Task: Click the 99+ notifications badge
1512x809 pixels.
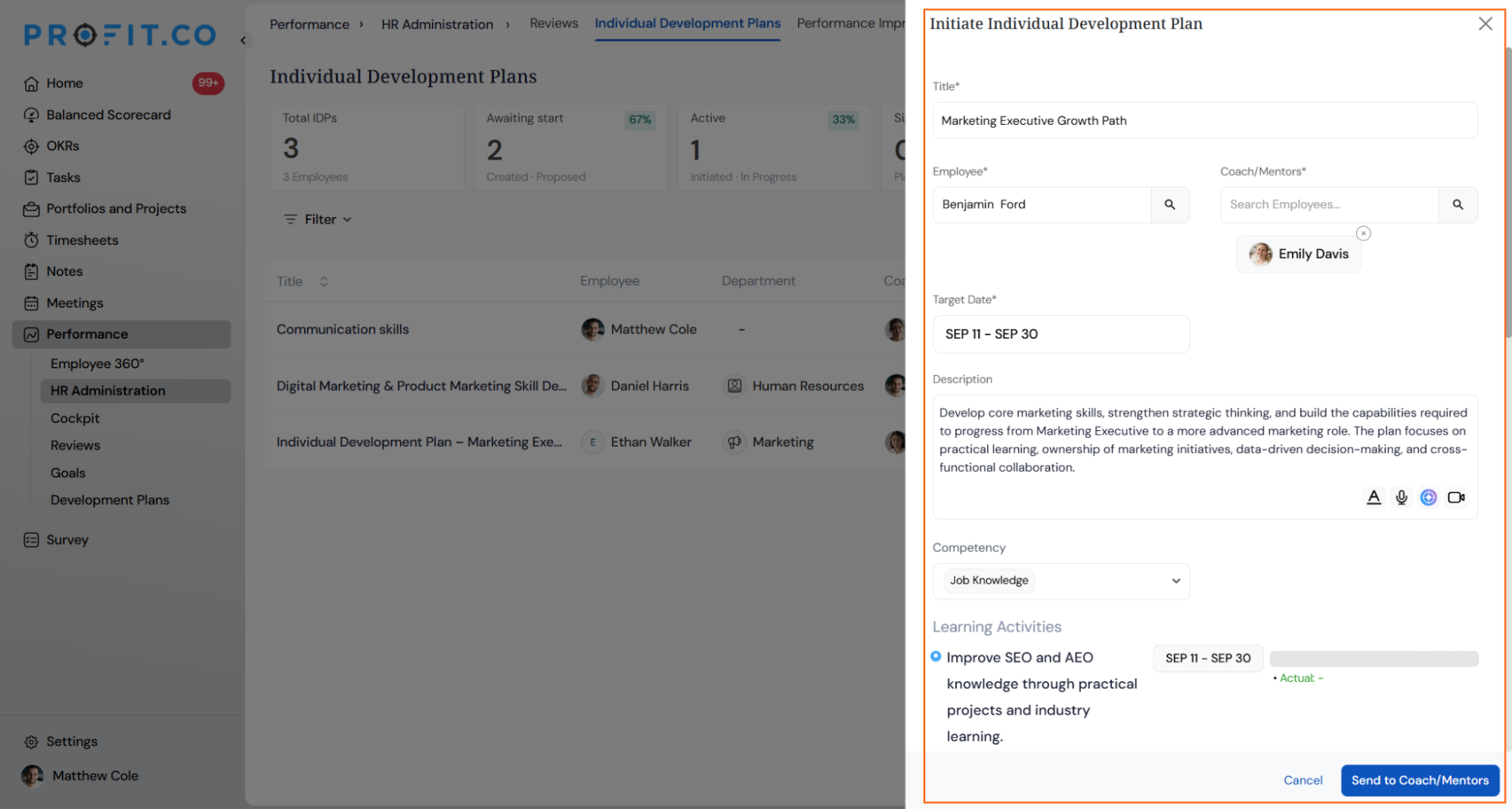Action: (208, 83)
